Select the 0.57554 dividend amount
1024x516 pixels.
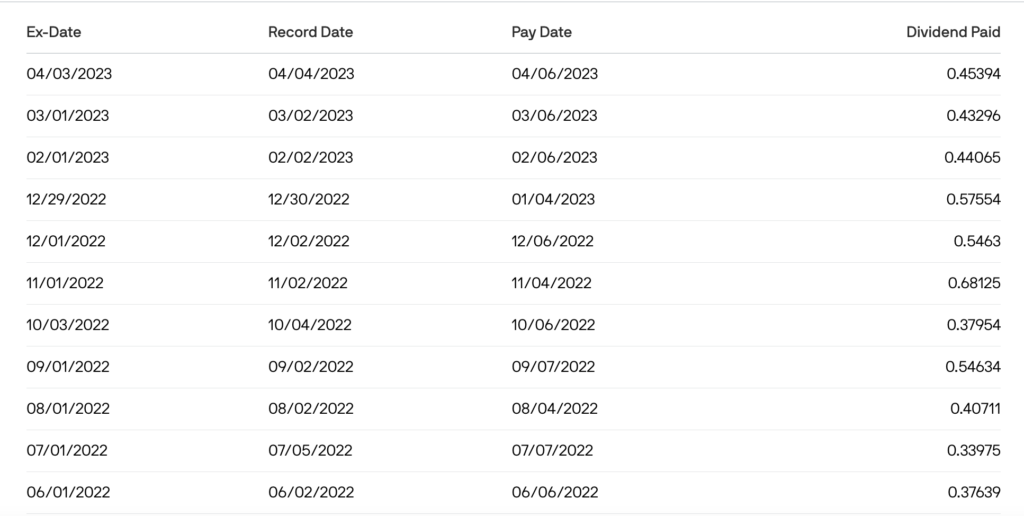[973, 200]
